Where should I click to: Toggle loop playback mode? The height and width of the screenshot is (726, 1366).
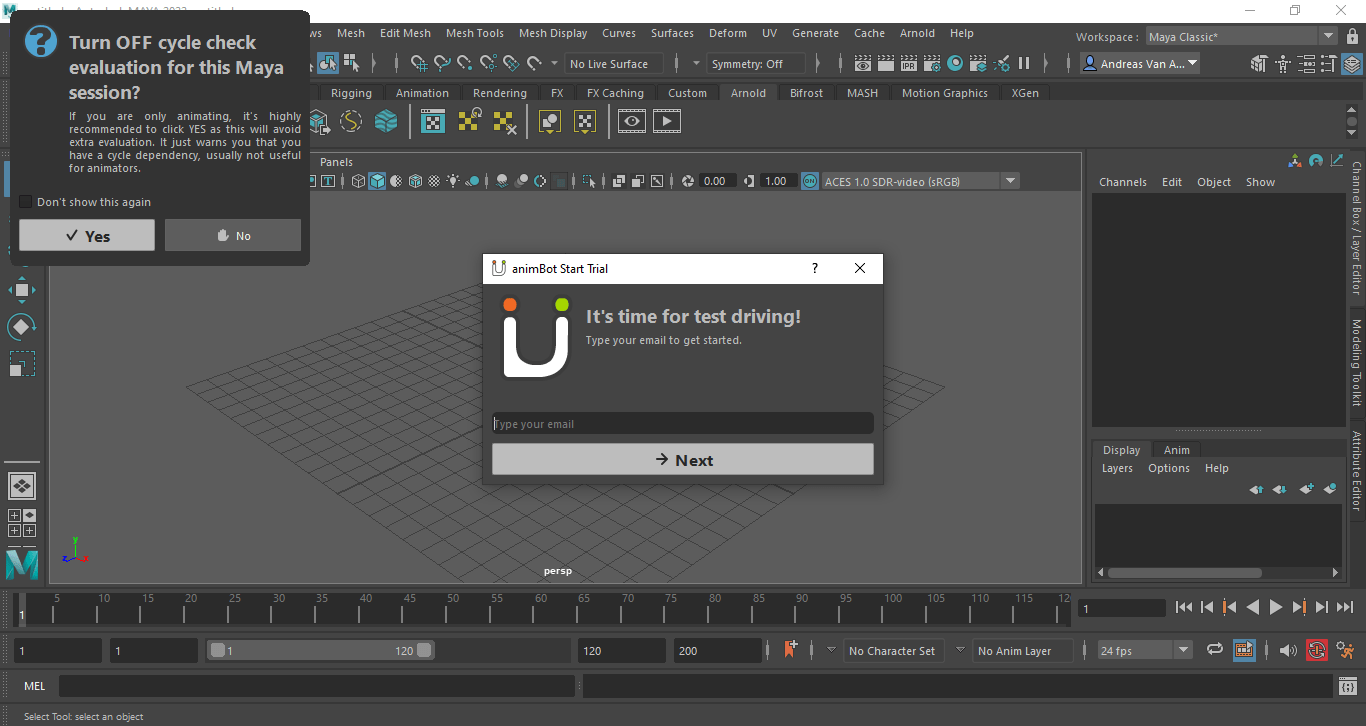[1214, 650]
